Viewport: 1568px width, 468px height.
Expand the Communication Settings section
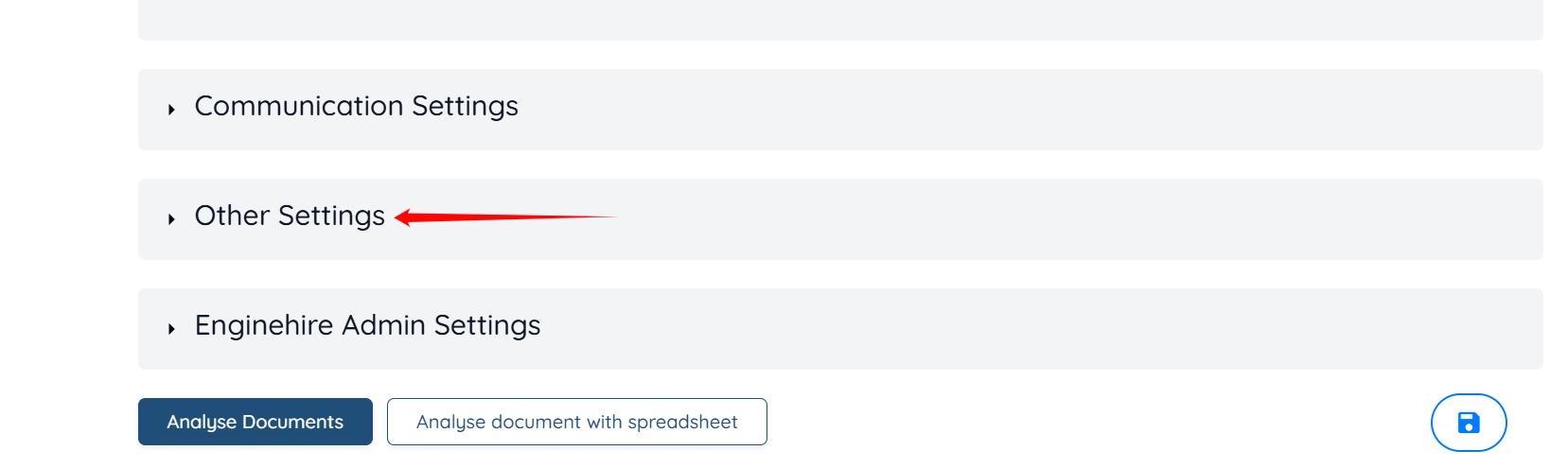(840, 110)
